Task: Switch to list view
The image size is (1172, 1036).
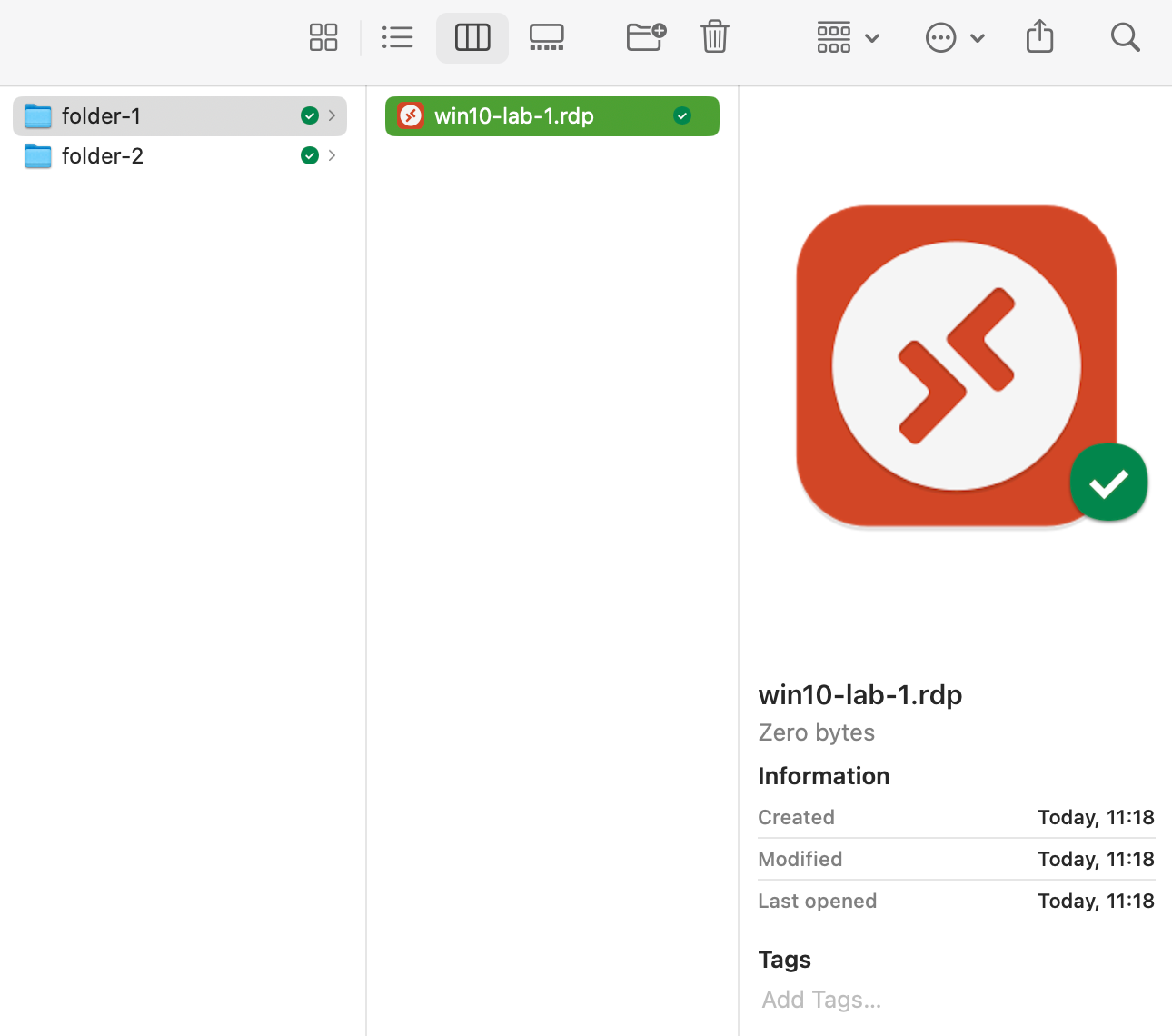Action: [x=397, y=37]
